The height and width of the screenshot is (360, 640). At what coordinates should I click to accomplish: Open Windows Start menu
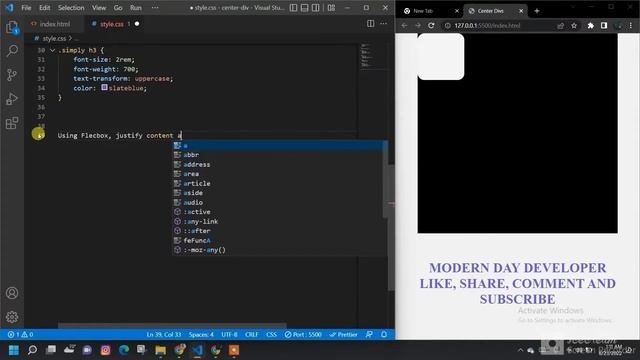13,350
